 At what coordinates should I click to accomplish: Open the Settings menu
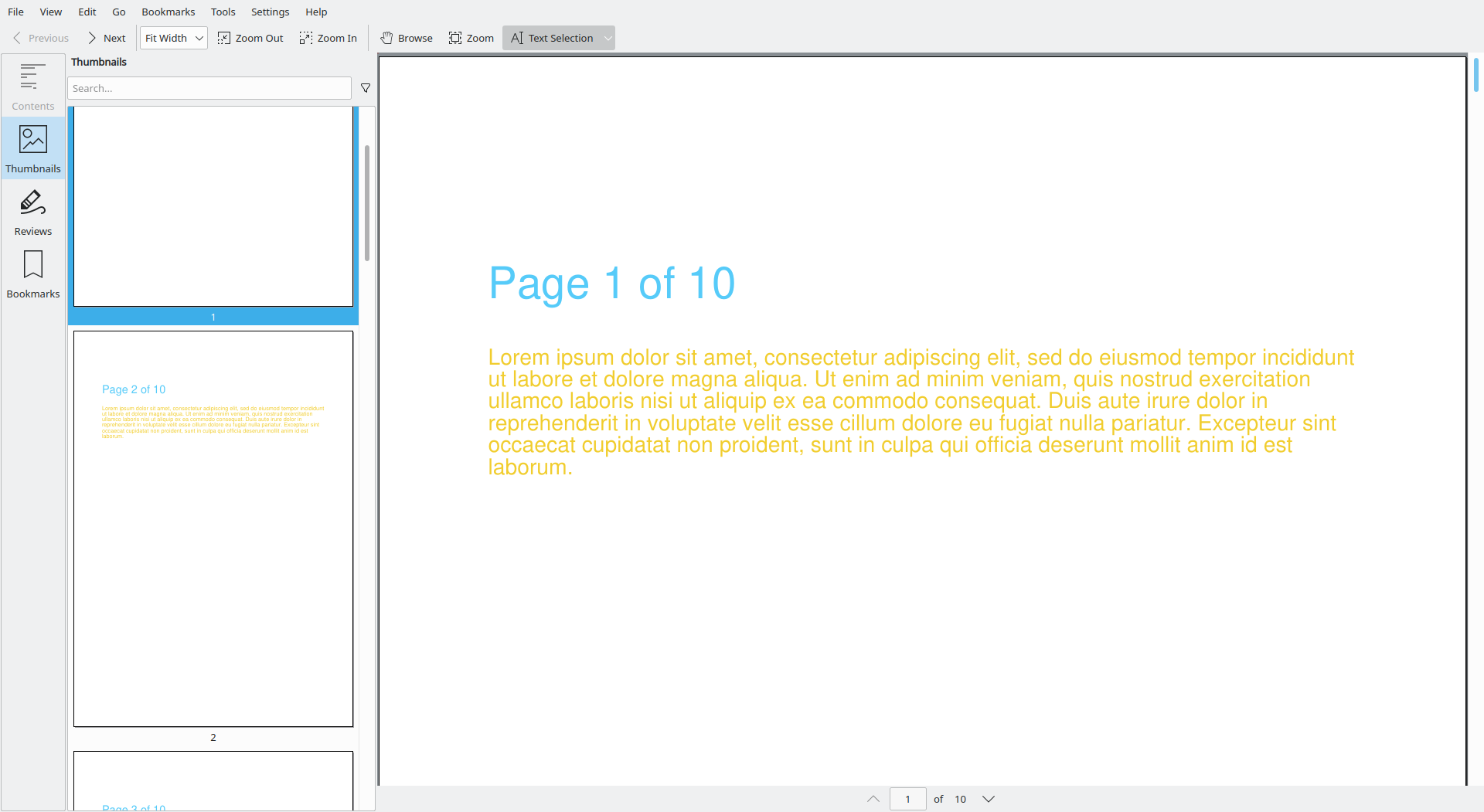click(x=271, y=12)
